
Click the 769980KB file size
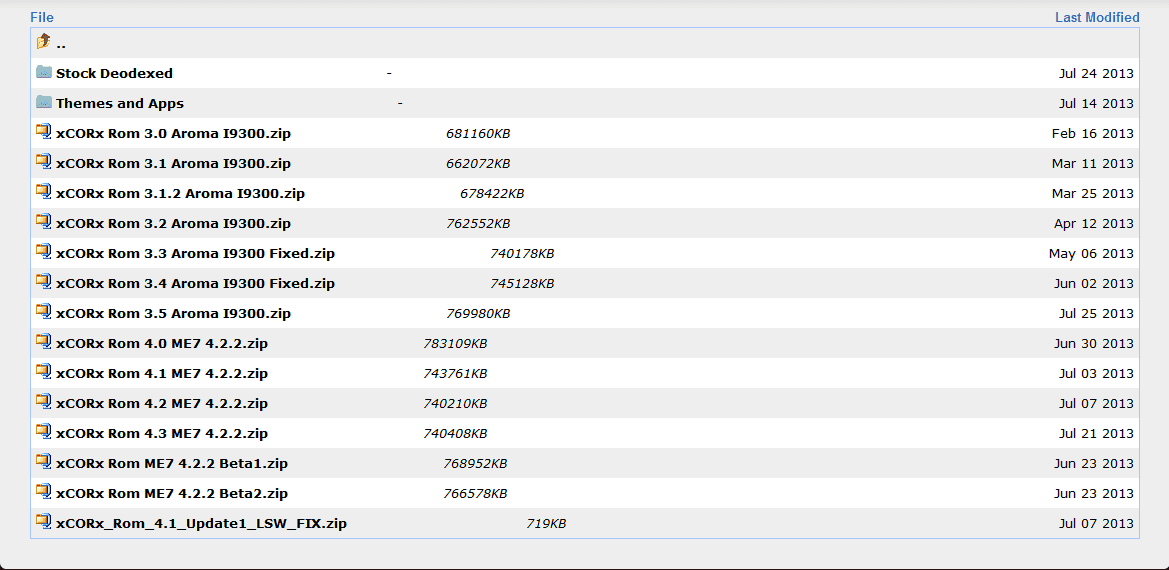pos(478,314)
